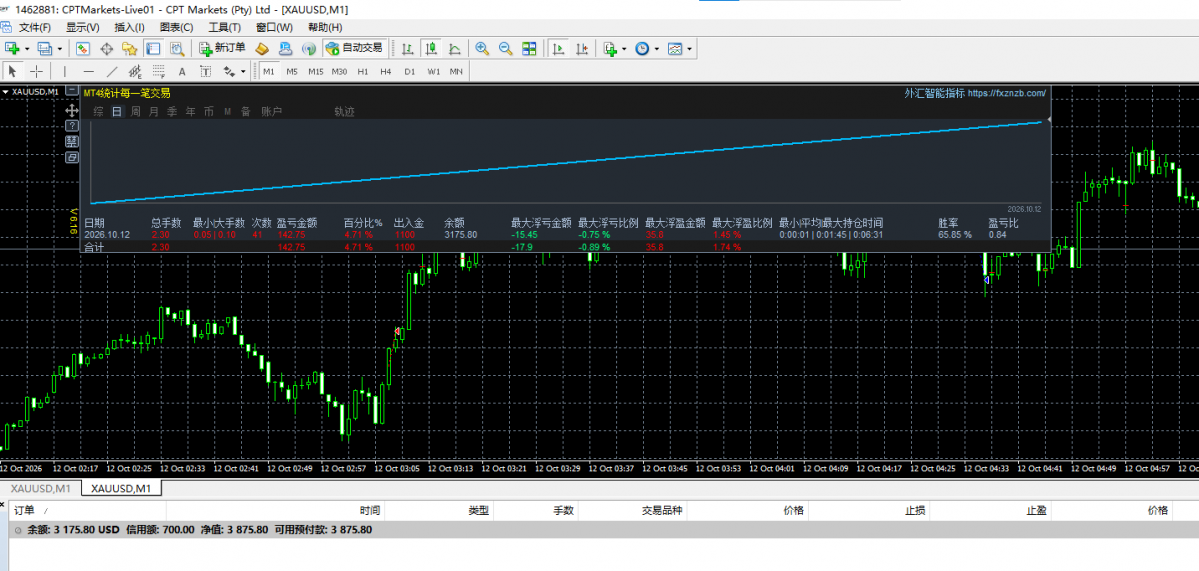
Task: Select the trendline drawing tool
Action: 112,71
